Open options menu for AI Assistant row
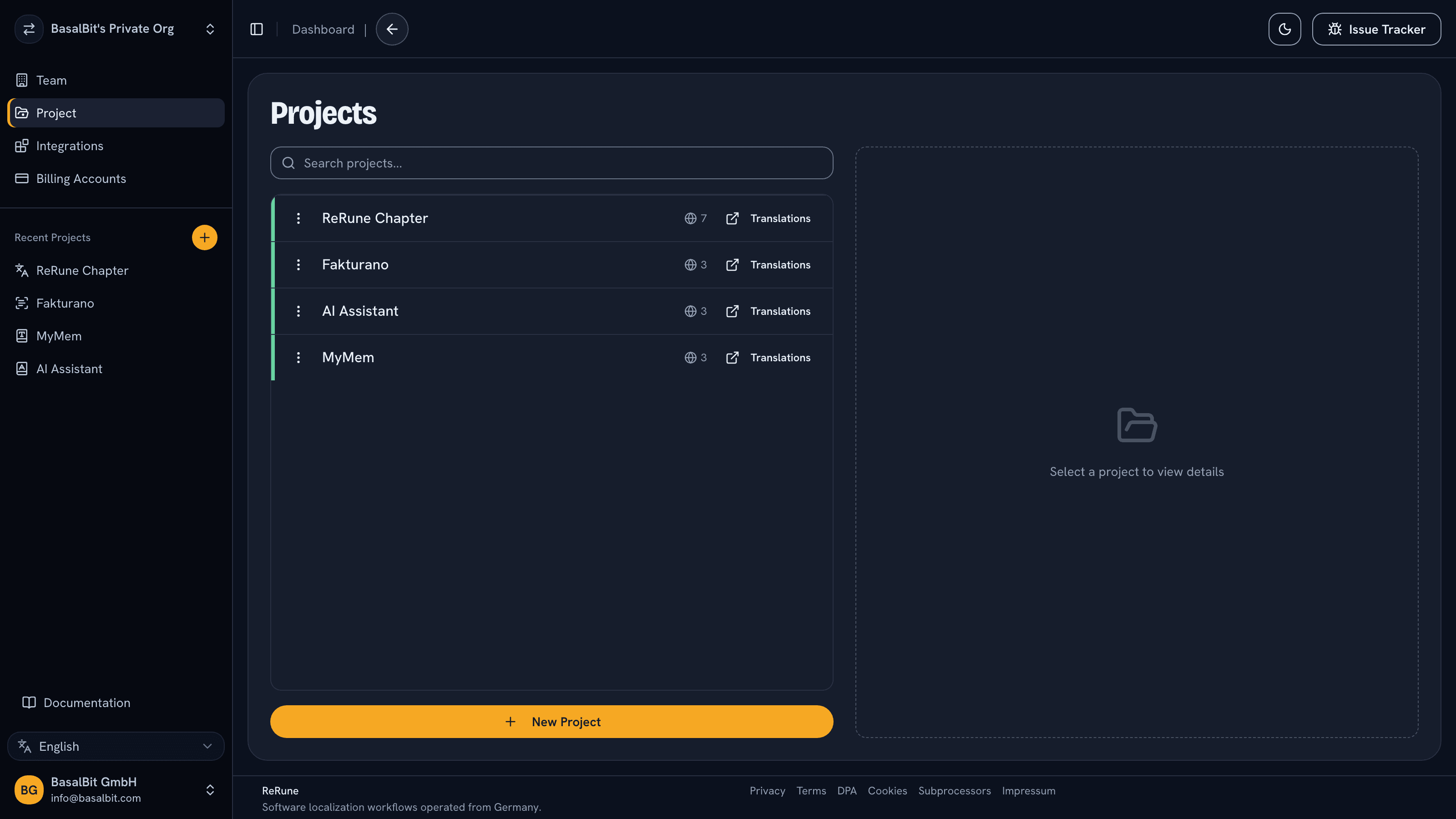 (298, 311)
